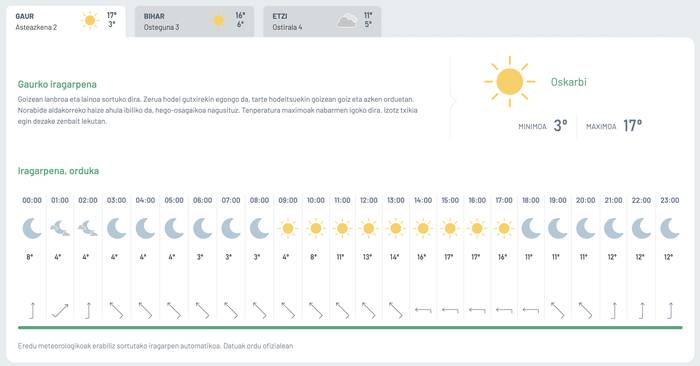Click the Gaurko iragarpena heading
Screen dimensions: 700x366
pos(57,84)
